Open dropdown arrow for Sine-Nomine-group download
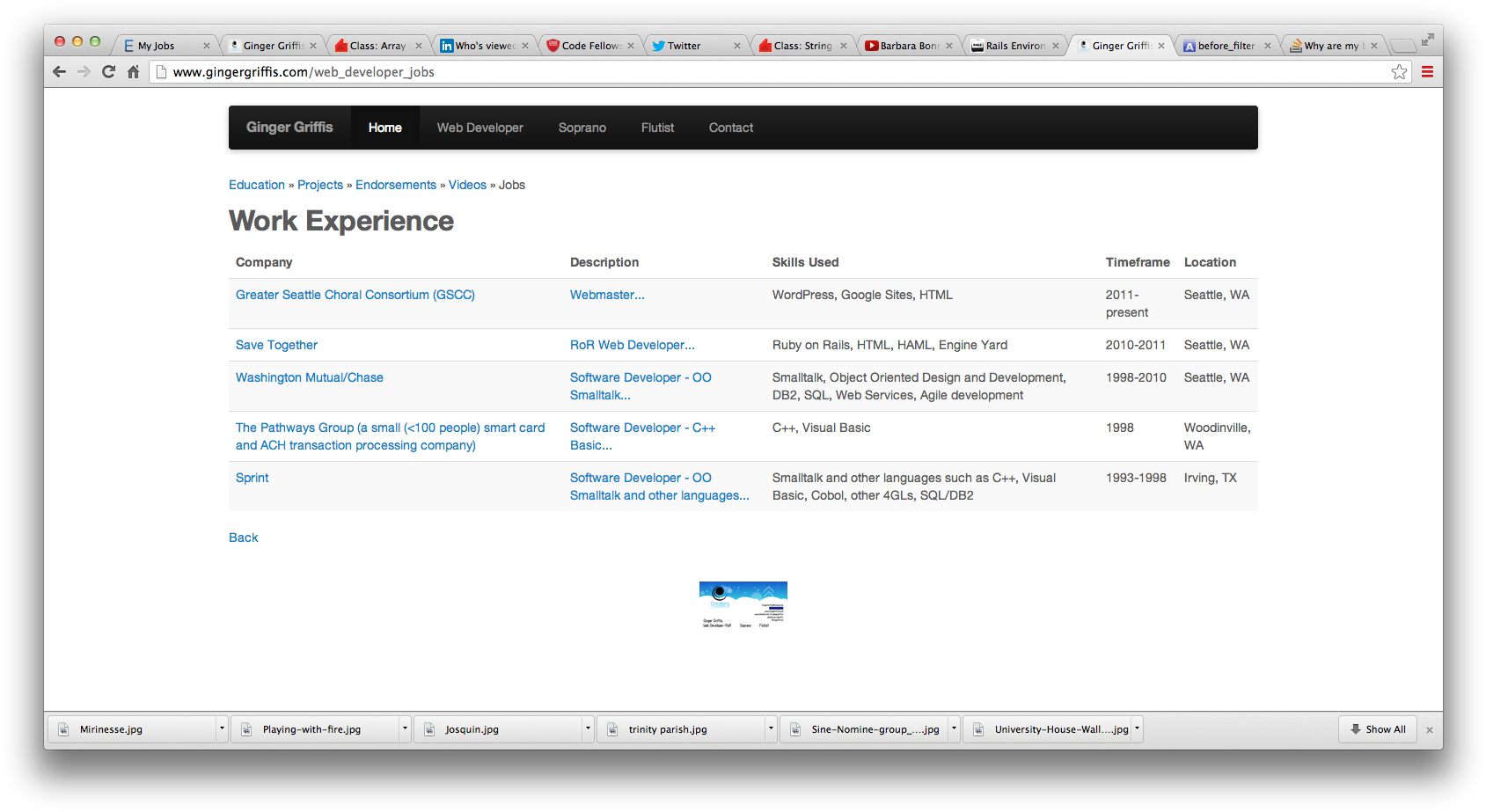The image size is (1486, 812). 954,729
